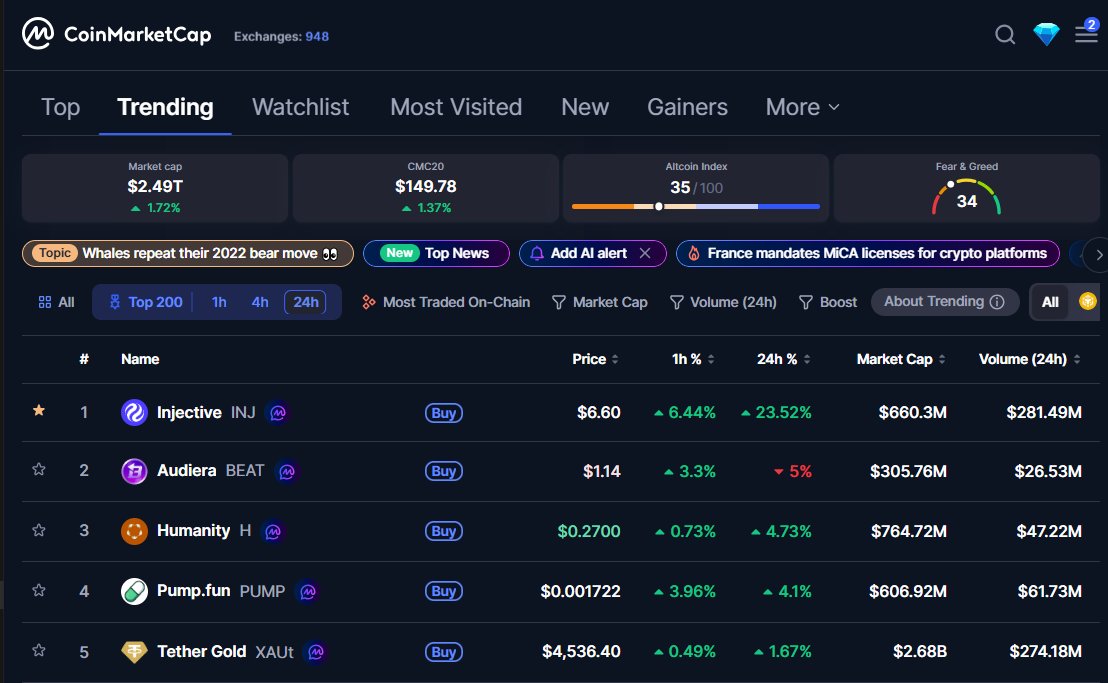Open the Volume (24h) filter
1108x683 pixels.
(x=722, y=302)
